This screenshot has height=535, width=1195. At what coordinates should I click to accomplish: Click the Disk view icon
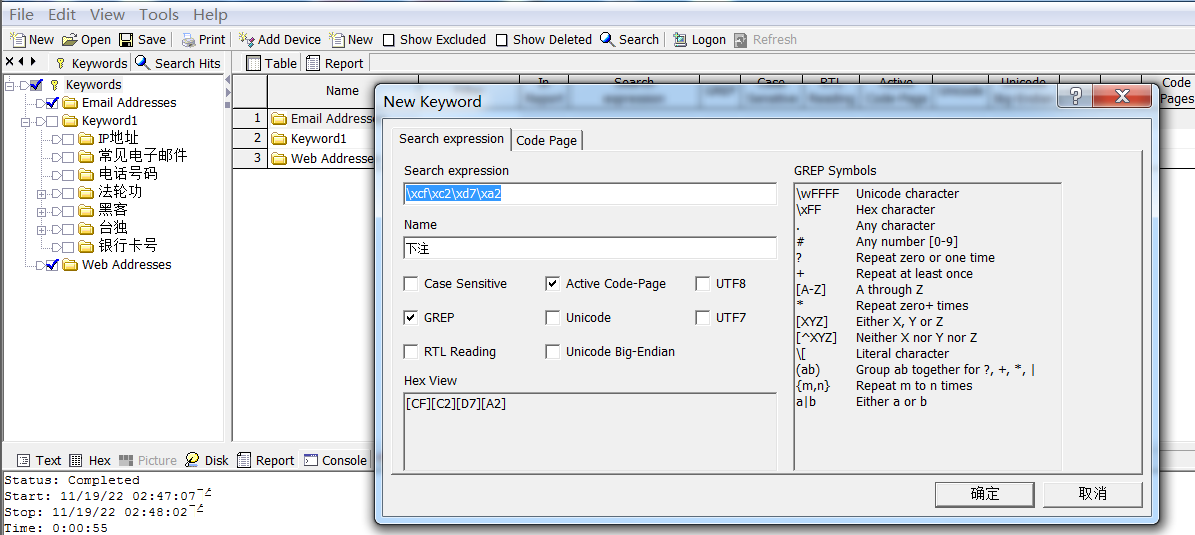click(x=192, y=460)
